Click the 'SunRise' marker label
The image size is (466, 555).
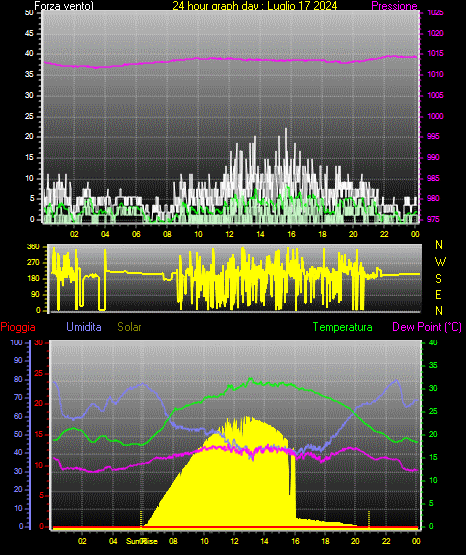(142, 541)
